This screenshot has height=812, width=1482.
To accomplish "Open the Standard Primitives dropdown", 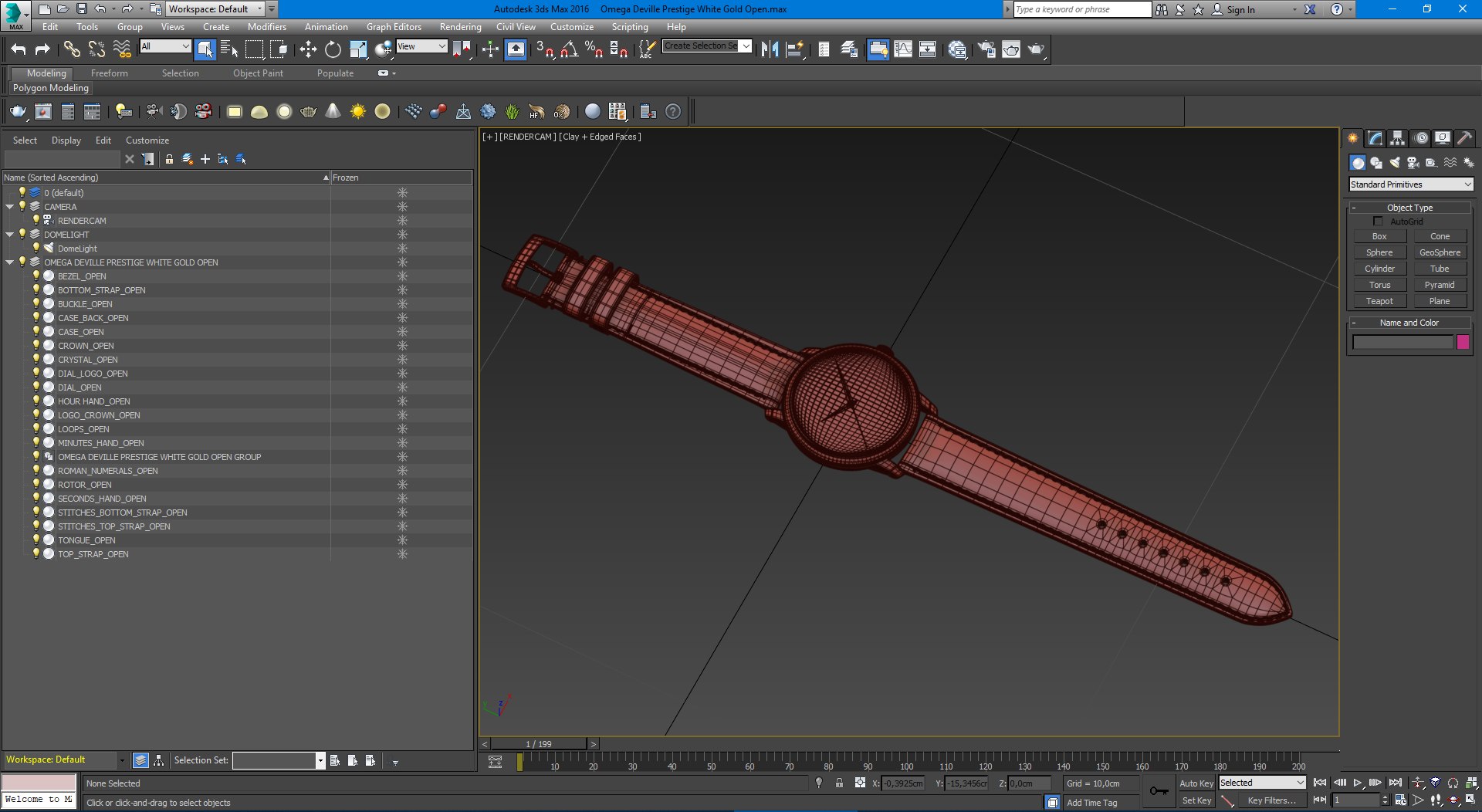I will pos(1411,184).
